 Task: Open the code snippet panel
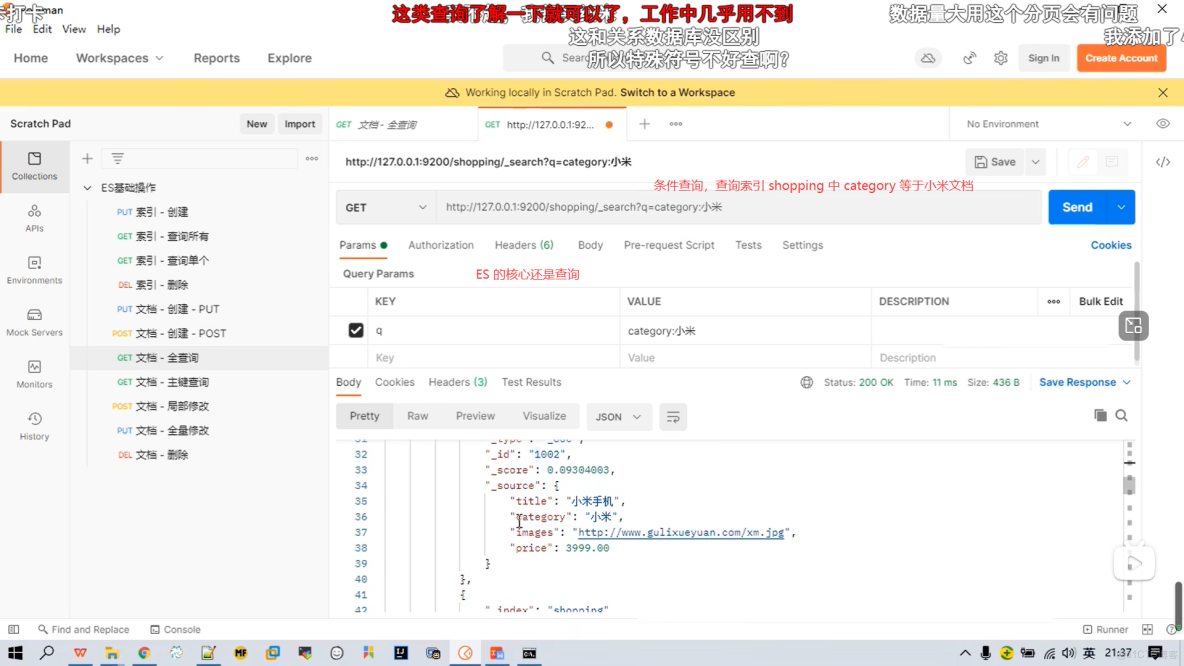[x=1163, y=160]
